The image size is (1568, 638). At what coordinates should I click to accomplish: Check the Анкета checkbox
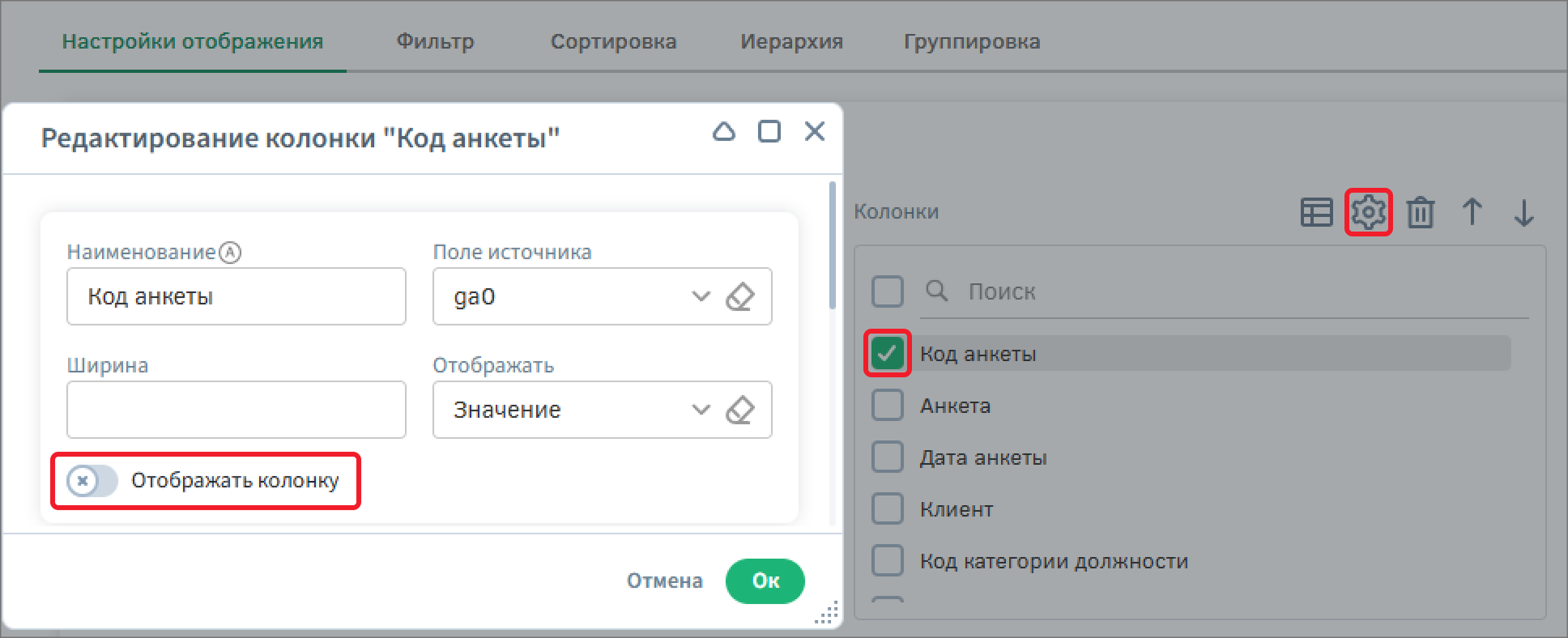[888, 405]
